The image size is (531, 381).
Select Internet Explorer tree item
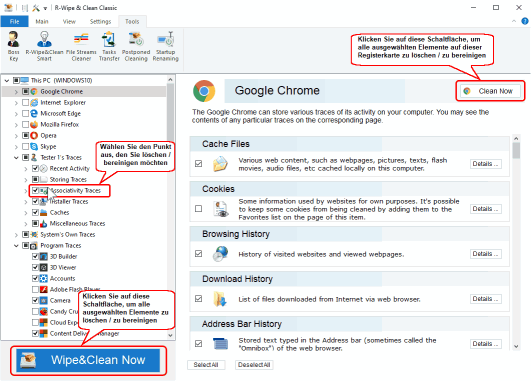point(63,102)
